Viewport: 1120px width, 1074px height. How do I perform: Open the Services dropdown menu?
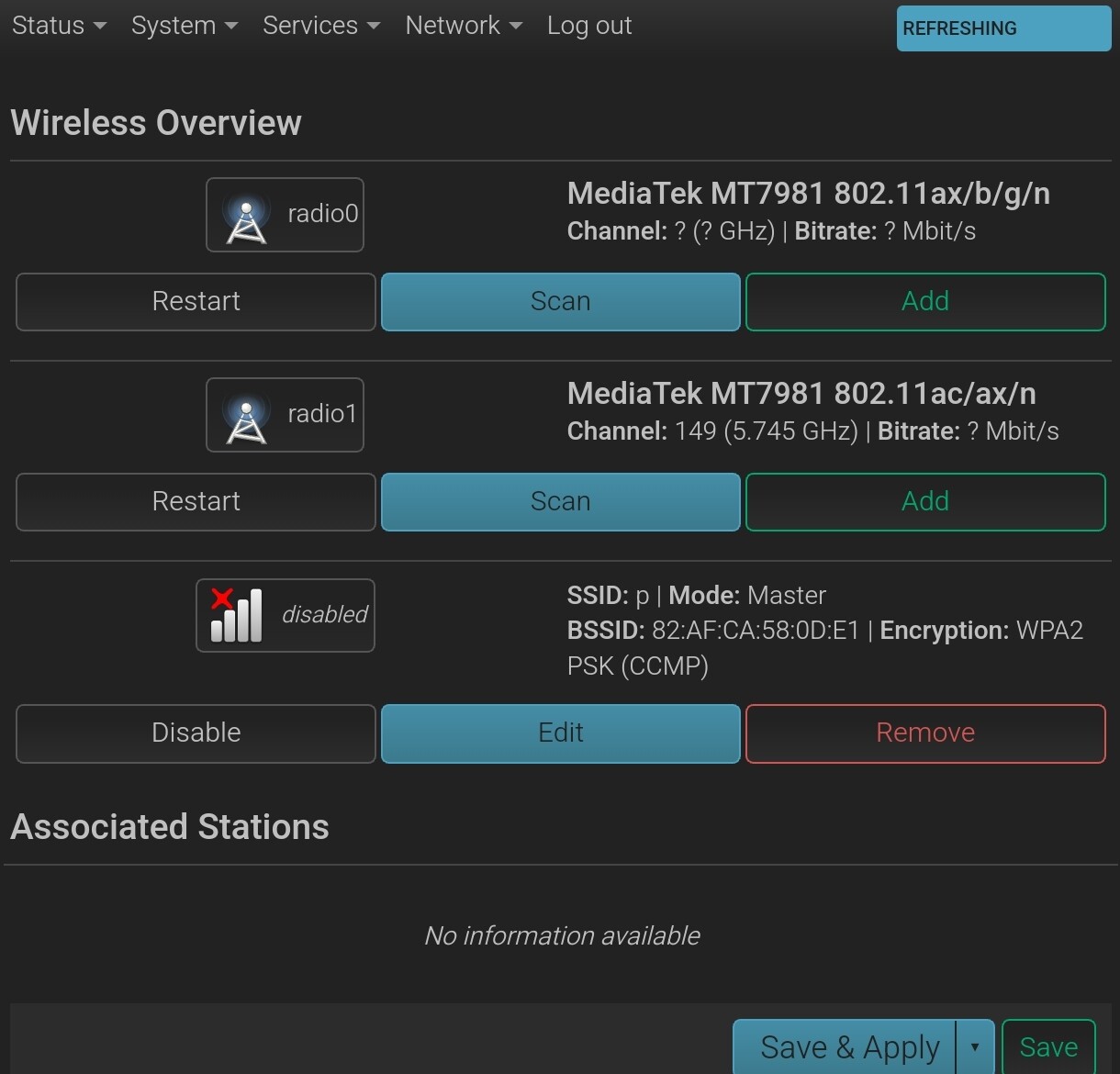point(320,26)
